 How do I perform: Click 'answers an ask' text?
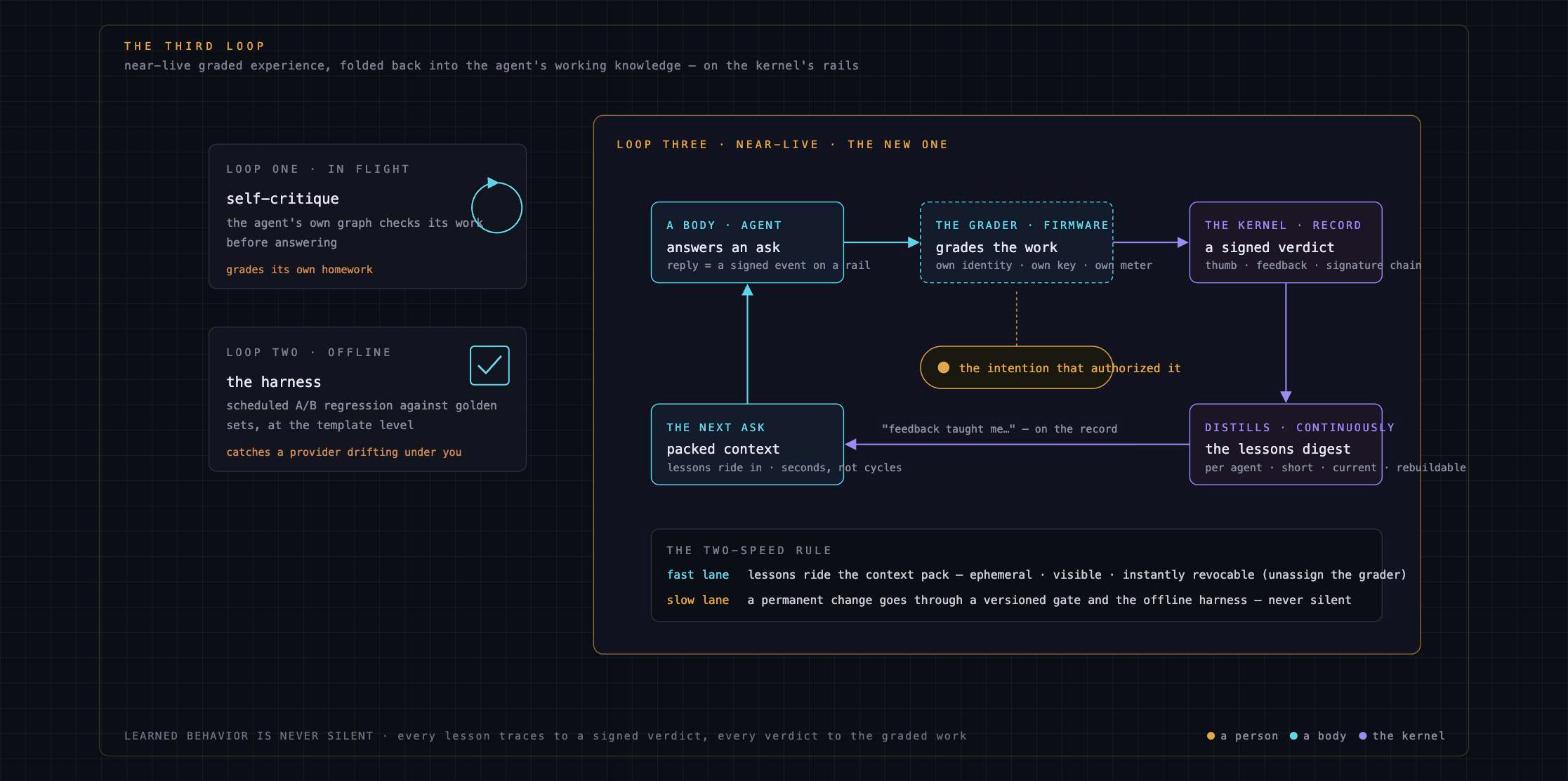(723, 248)
